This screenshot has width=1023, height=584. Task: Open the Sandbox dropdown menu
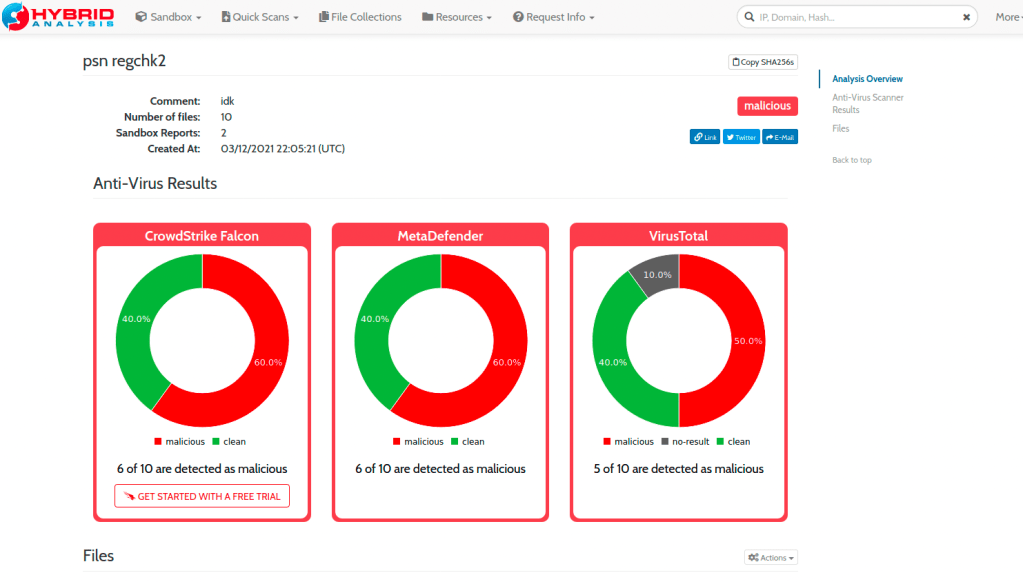[168, 17]
